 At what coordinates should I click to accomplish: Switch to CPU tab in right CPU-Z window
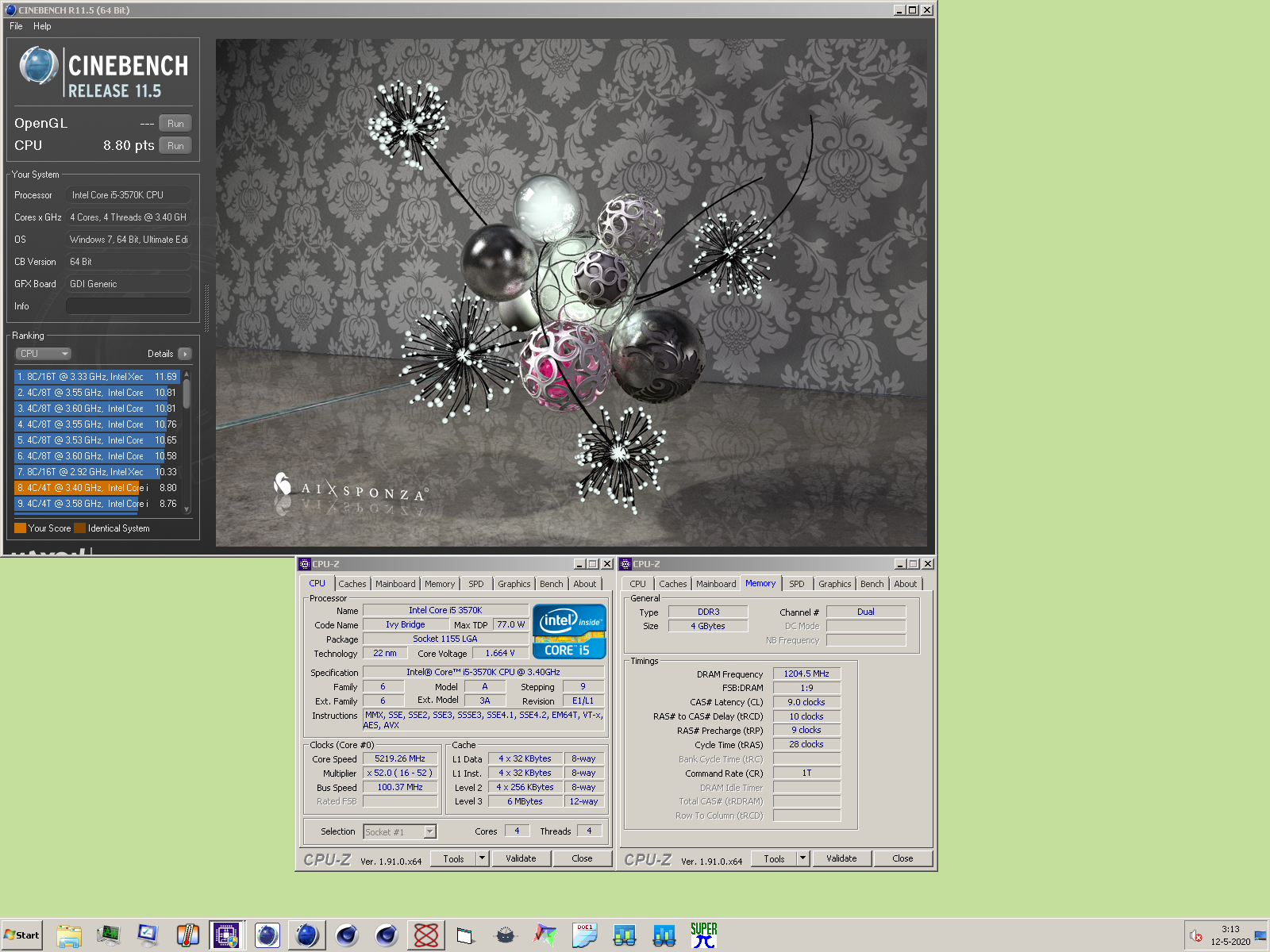(637, 584)
